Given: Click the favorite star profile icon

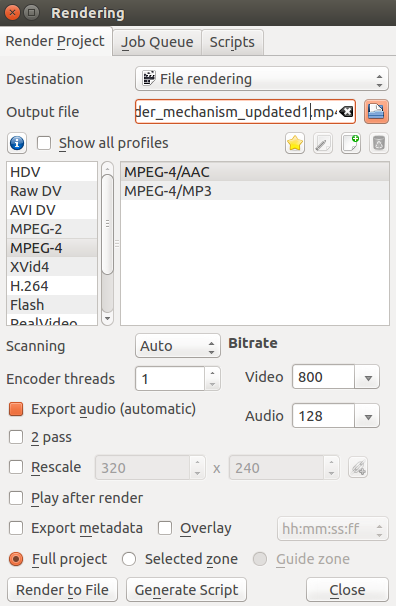Looking at the screenshot, I should (x=295, y=143).
